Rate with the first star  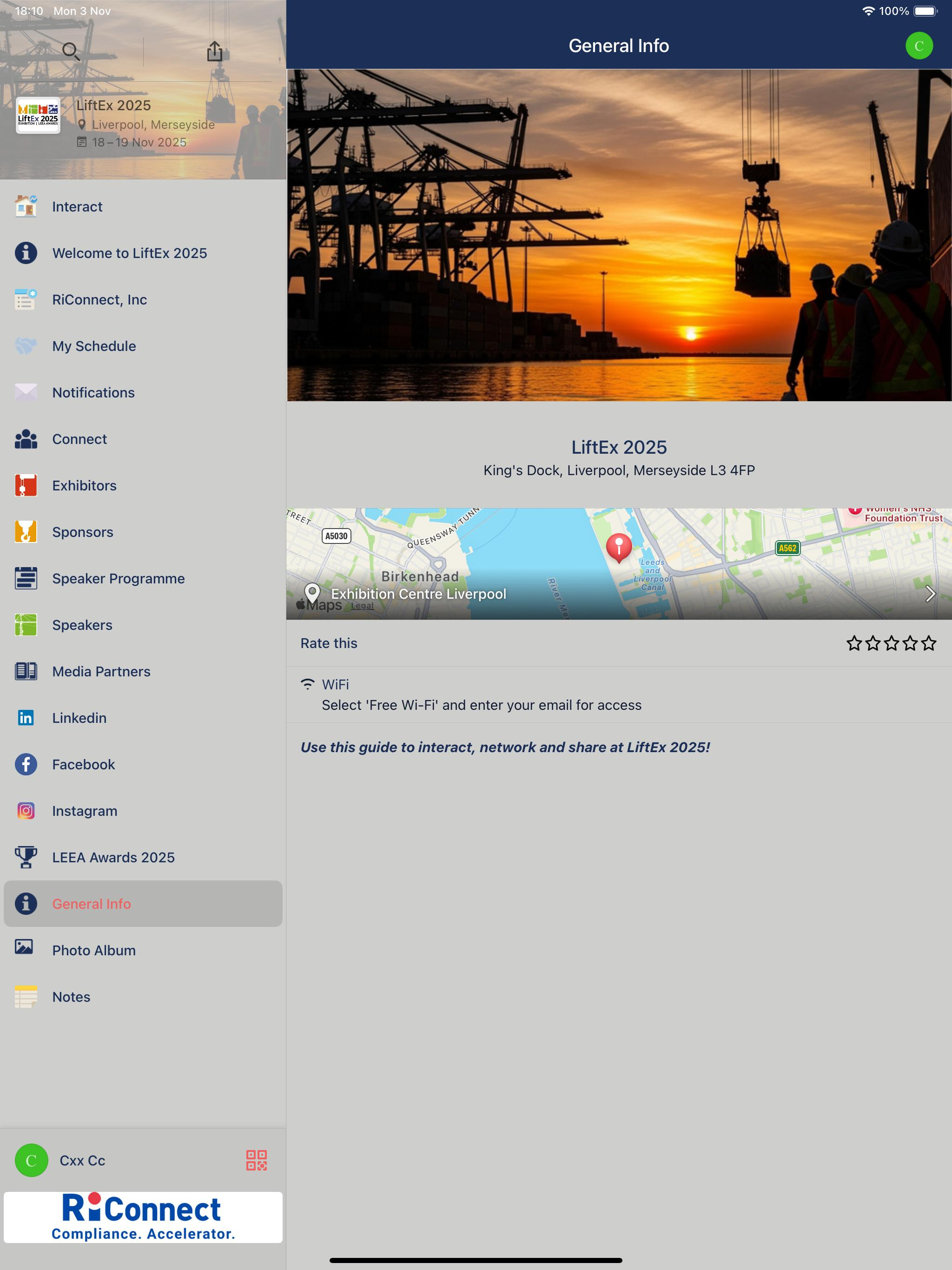click(854, 643)
